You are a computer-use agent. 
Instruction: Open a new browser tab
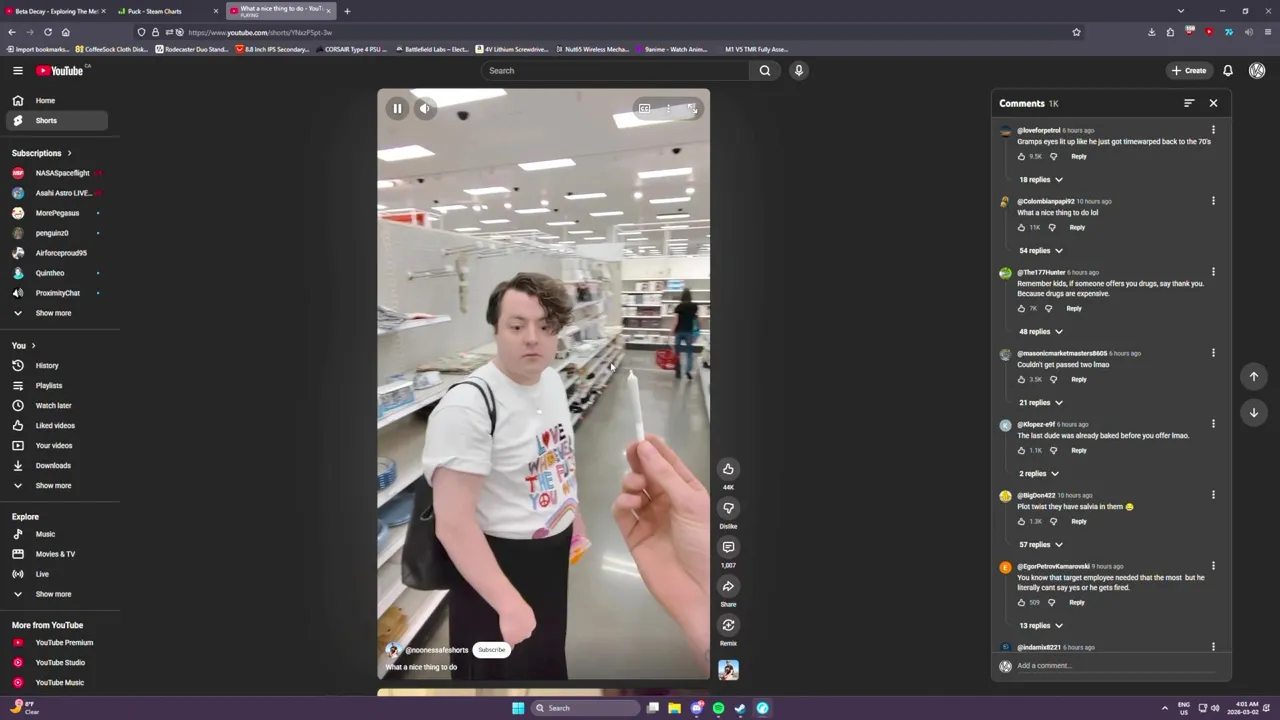click(x=347, y=11)
